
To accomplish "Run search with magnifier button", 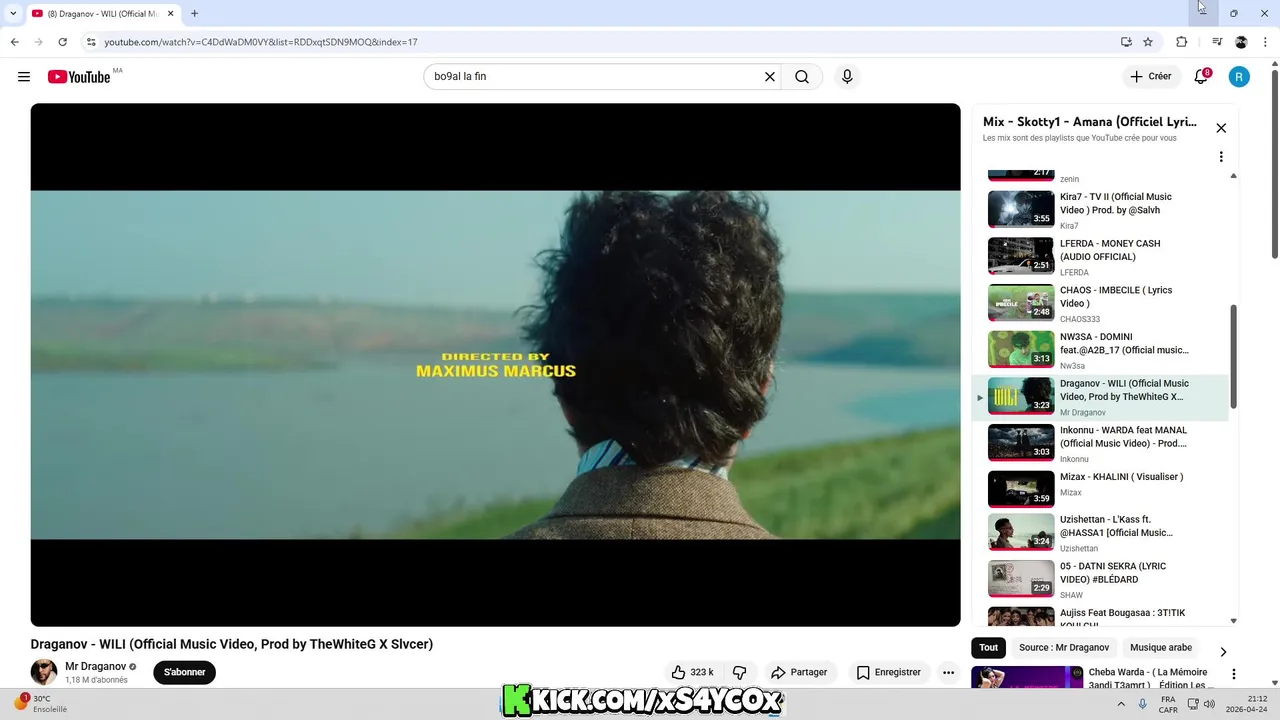I will pyautogui.click(x=802, y=77).
